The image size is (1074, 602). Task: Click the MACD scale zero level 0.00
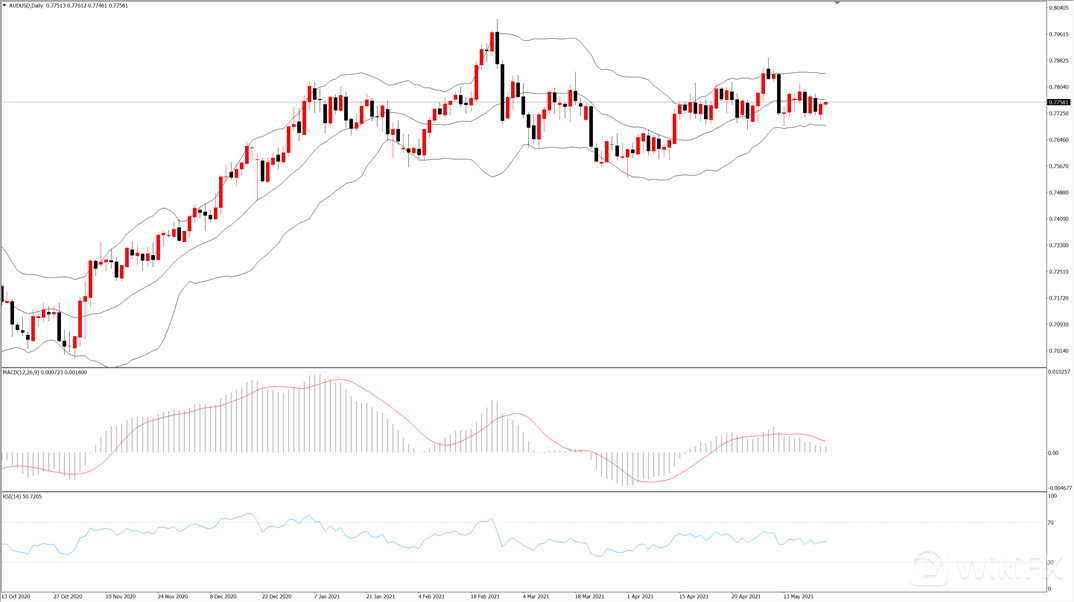point(1055,453)
